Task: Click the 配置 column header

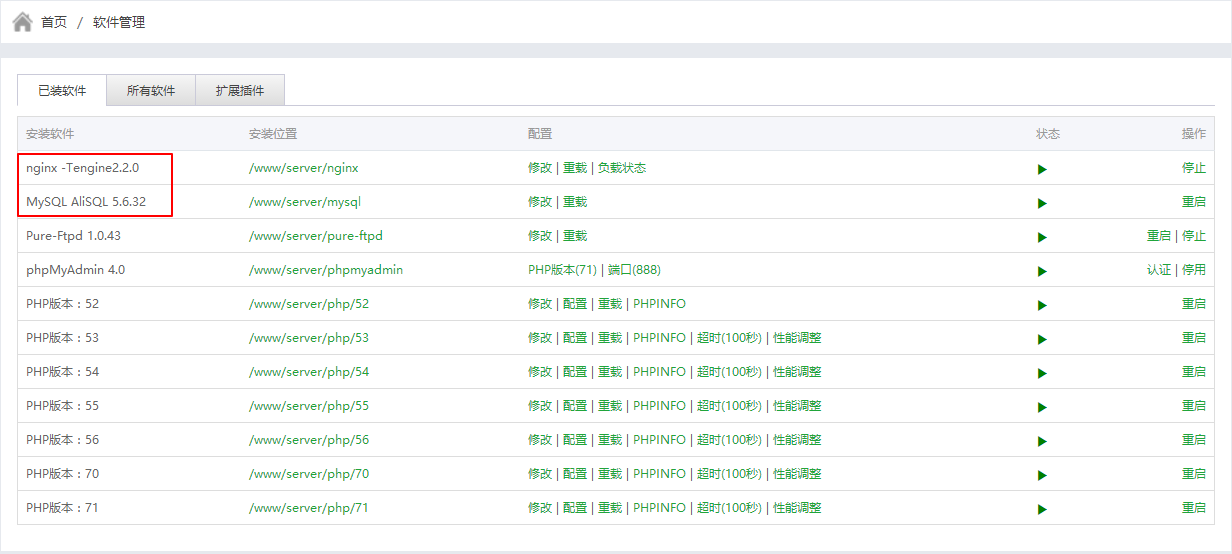Action: [x=540, y=134]
